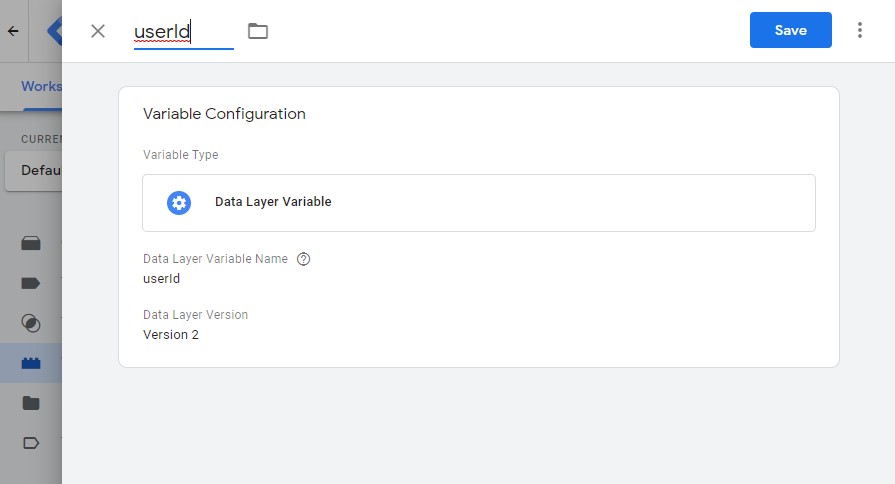Close the variable editor with the X icon

(98, 31)
